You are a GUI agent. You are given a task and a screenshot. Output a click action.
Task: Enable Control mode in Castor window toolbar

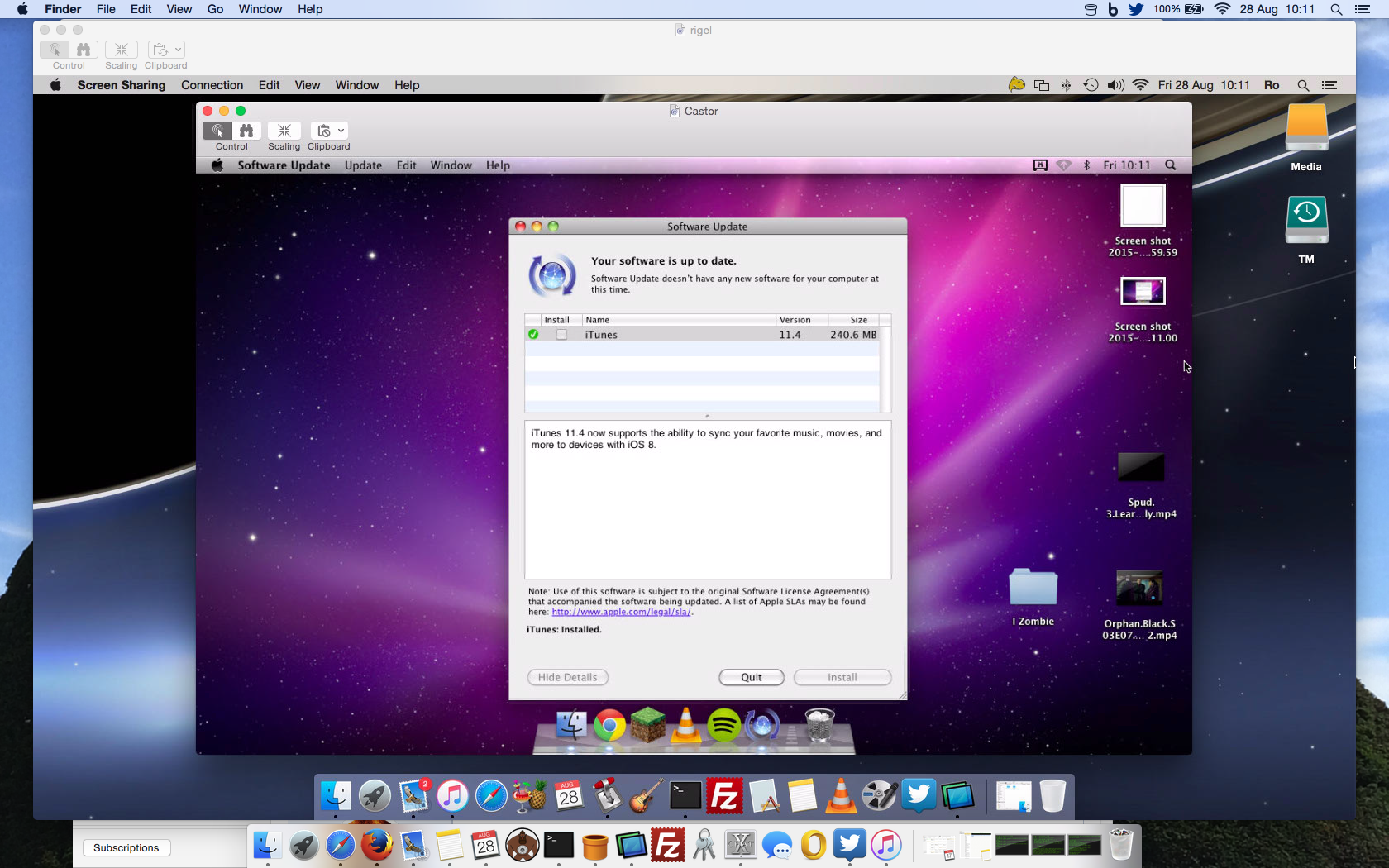(x=217, y=131)
